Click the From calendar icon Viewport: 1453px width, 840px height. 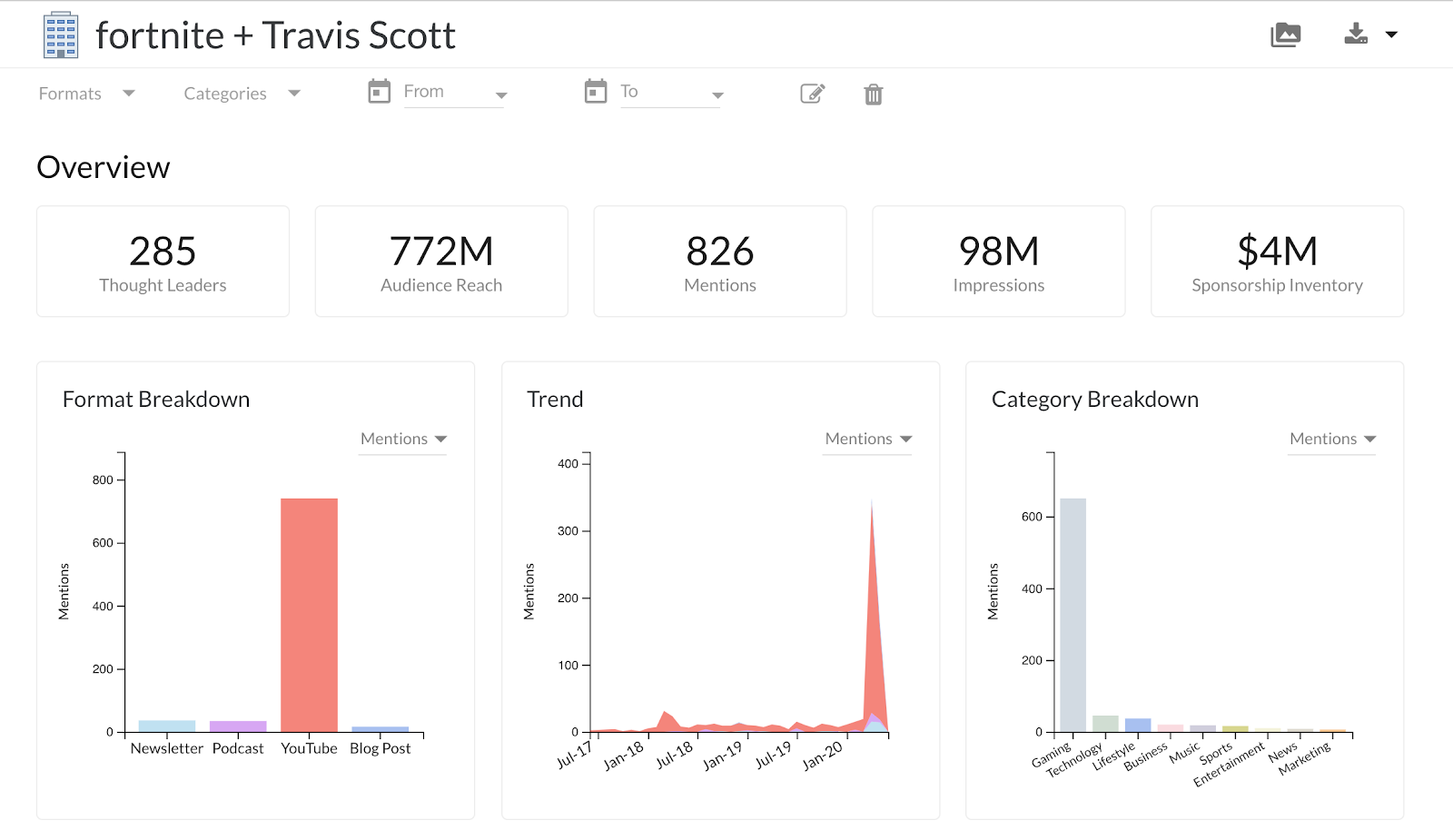380,91
